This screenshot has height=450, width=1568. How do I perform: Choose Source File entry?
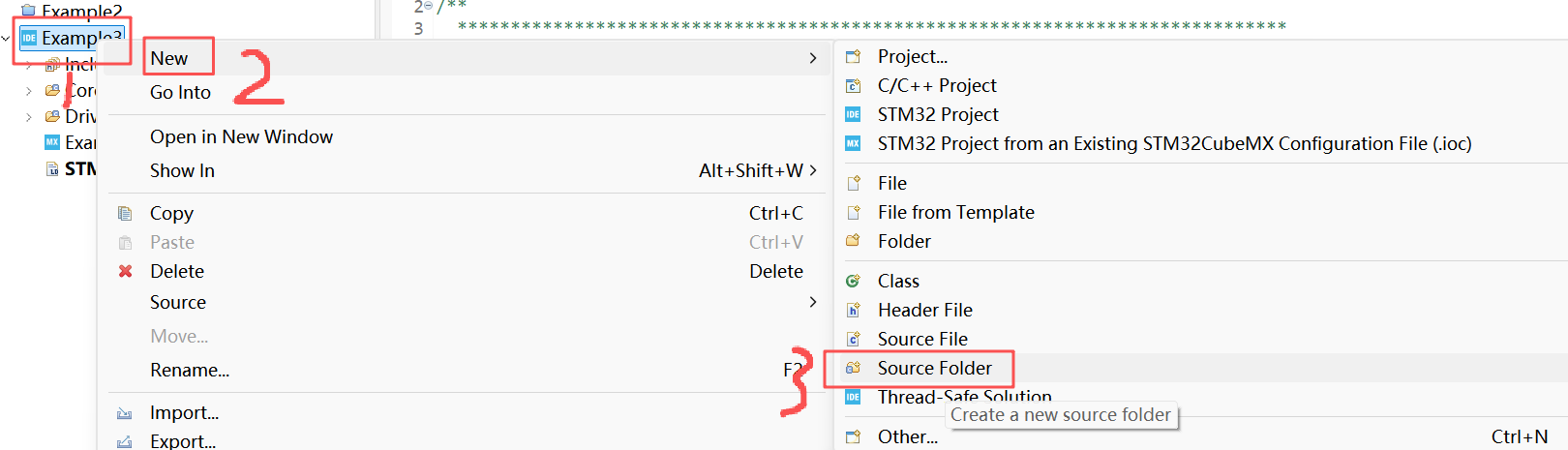(x=922, y=339)
